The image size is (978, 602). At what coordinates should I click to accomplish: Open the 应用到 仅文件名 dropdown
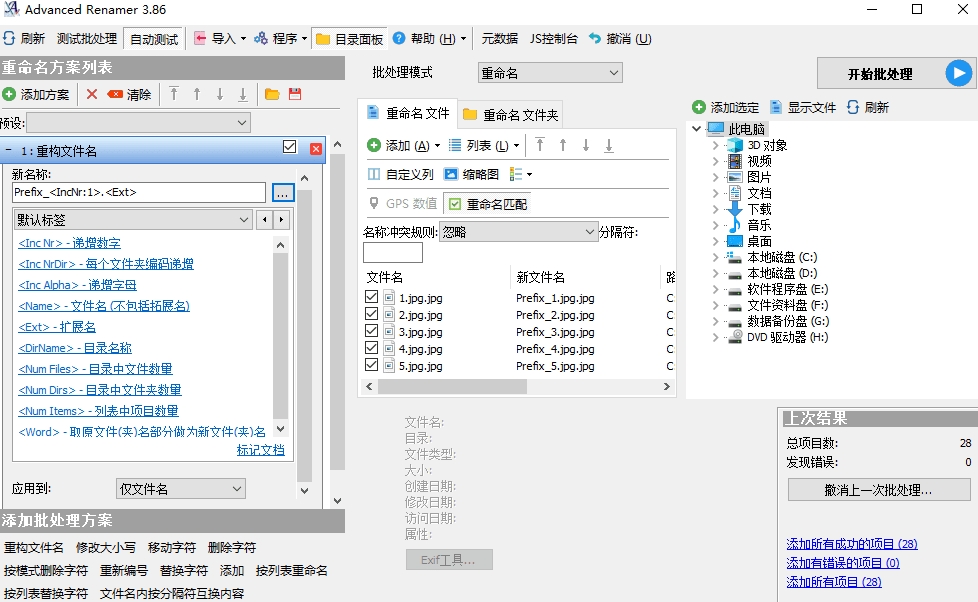click(181, 489)
